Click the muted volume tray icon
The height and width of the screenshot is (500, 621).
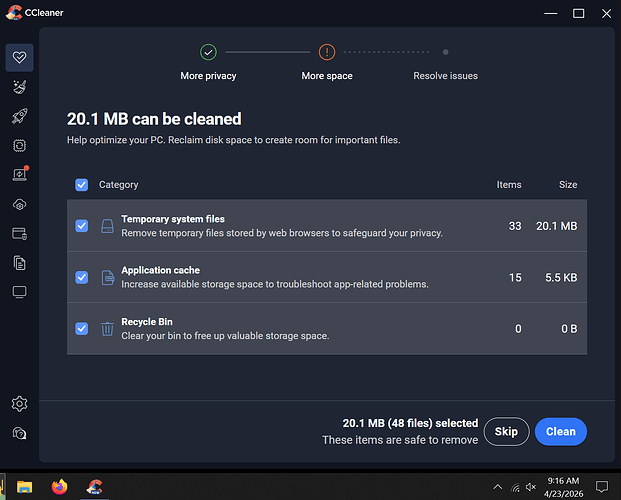(531, 487)
